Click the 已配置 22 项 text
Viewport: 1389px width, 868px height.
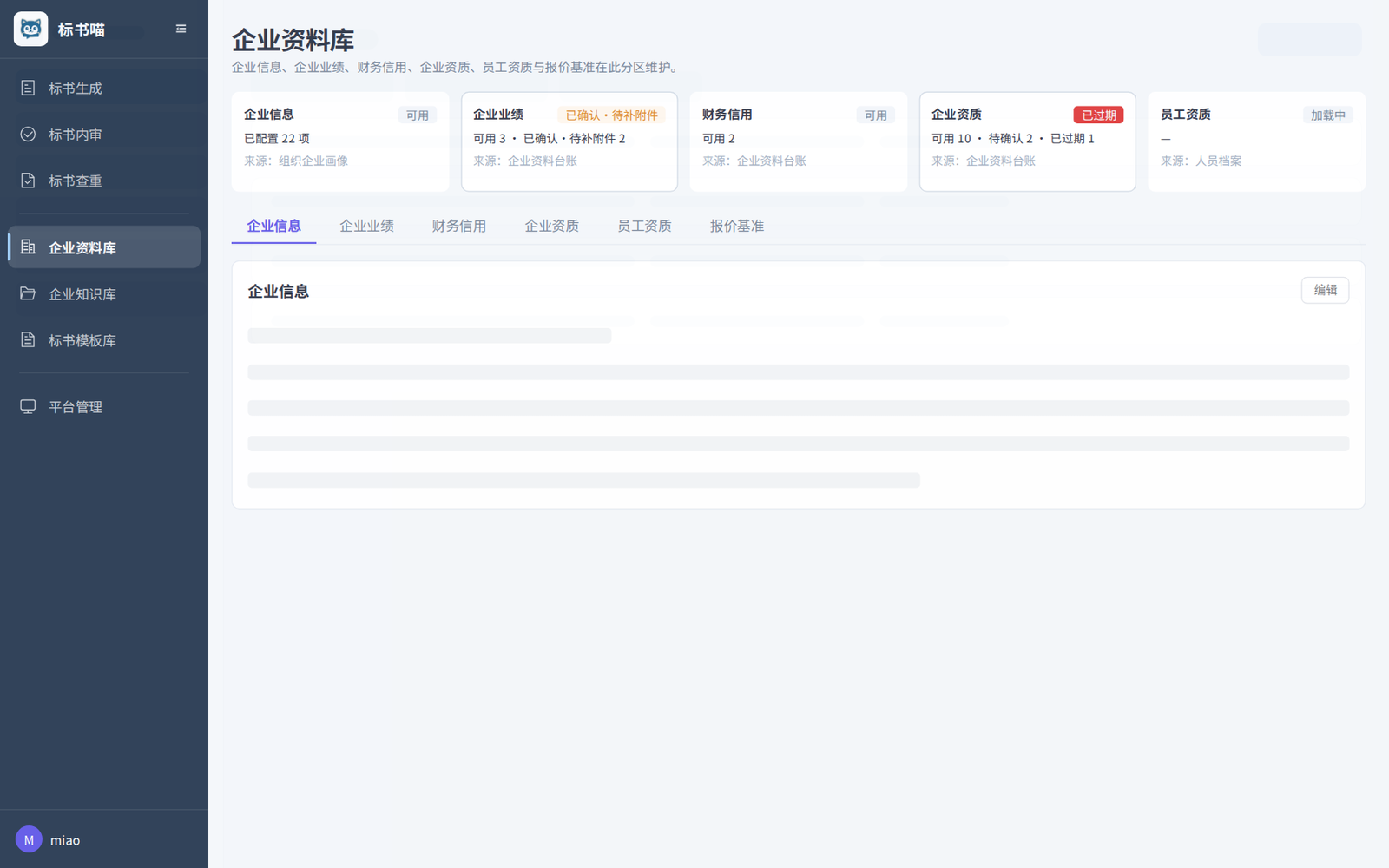[x=277, y=138]
